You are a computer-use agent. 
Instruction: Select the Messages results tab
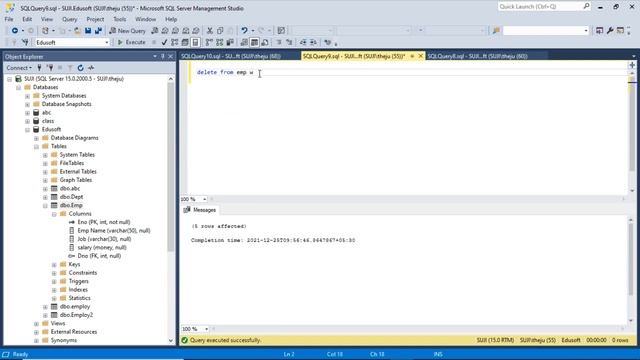point(200,210)
